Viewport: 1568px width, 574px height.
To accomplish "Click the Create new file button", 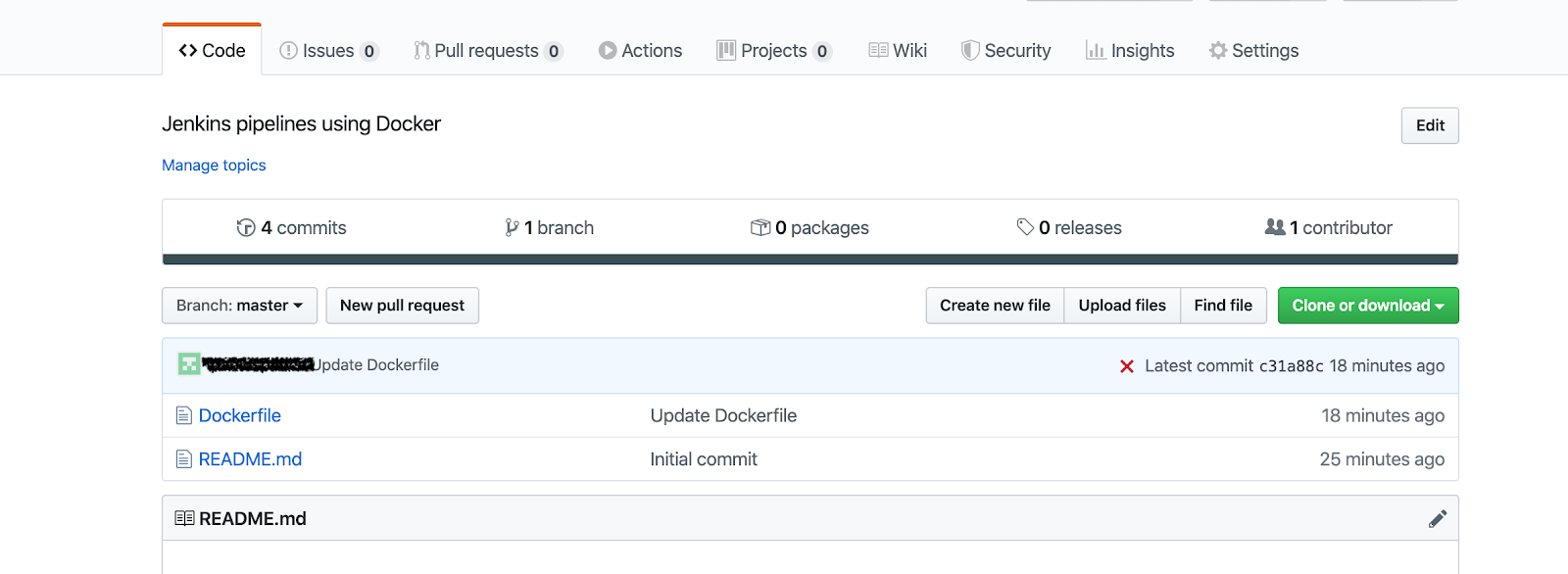I will point(995,306).
